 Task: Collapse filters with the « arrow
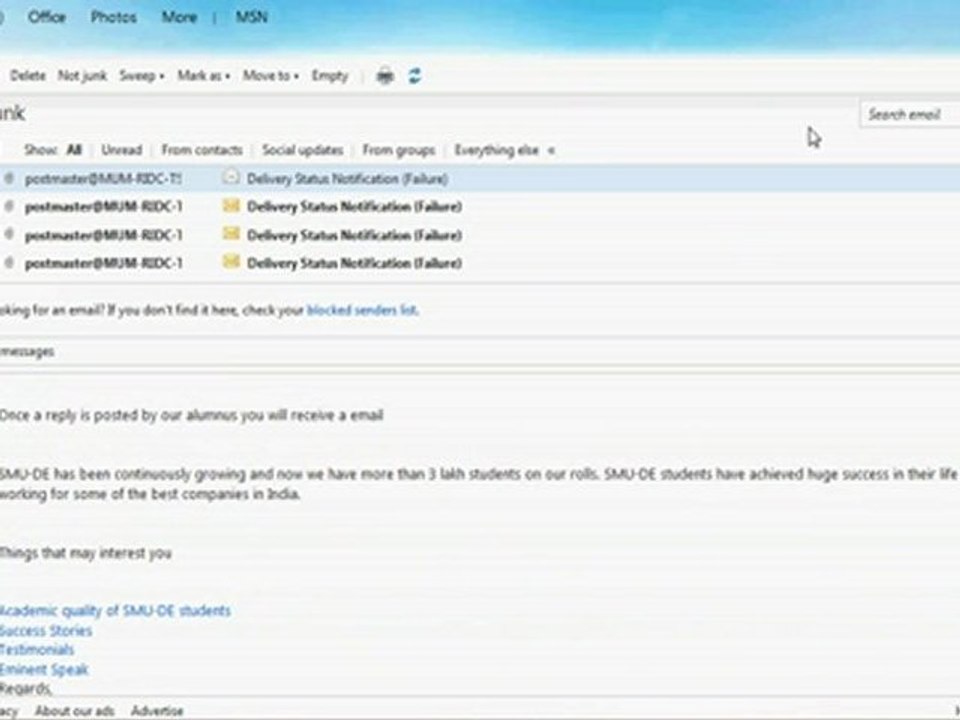point(551,151)
